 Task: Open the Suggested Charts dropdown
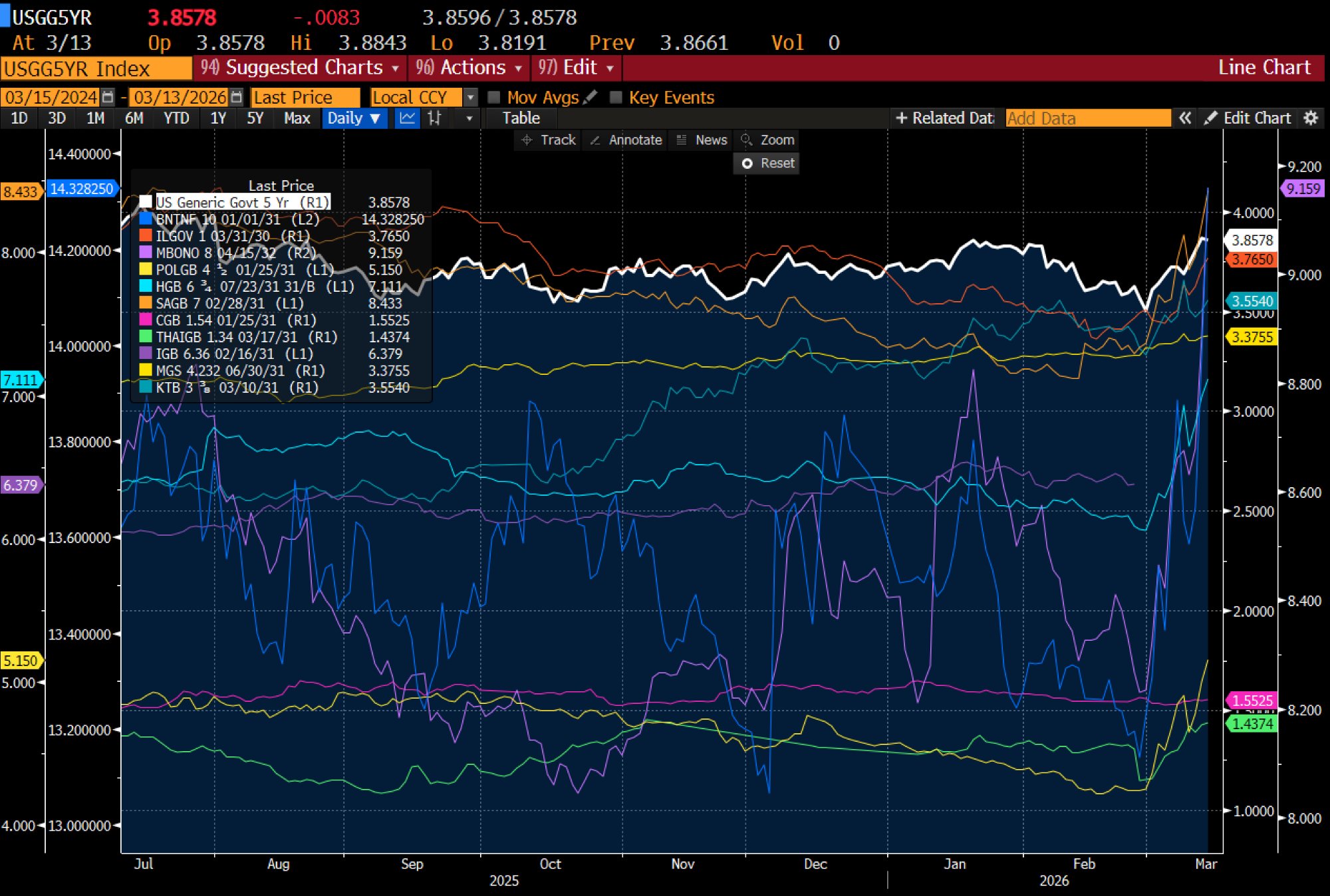tap(300, 68)
